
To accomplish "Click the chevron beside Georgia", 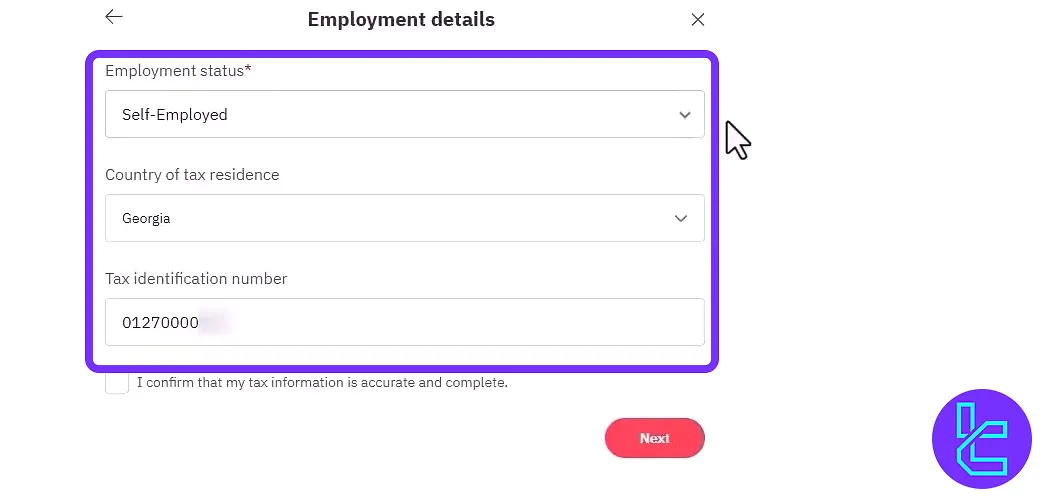I will 681,218.
